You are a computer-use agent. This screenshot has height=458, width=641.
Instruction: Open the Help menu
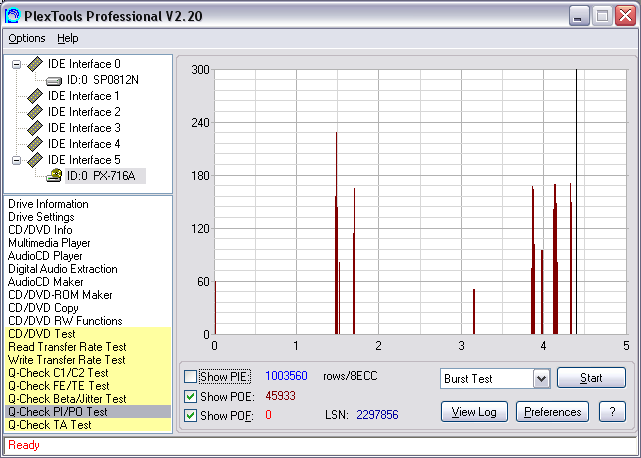click(67, 38)
